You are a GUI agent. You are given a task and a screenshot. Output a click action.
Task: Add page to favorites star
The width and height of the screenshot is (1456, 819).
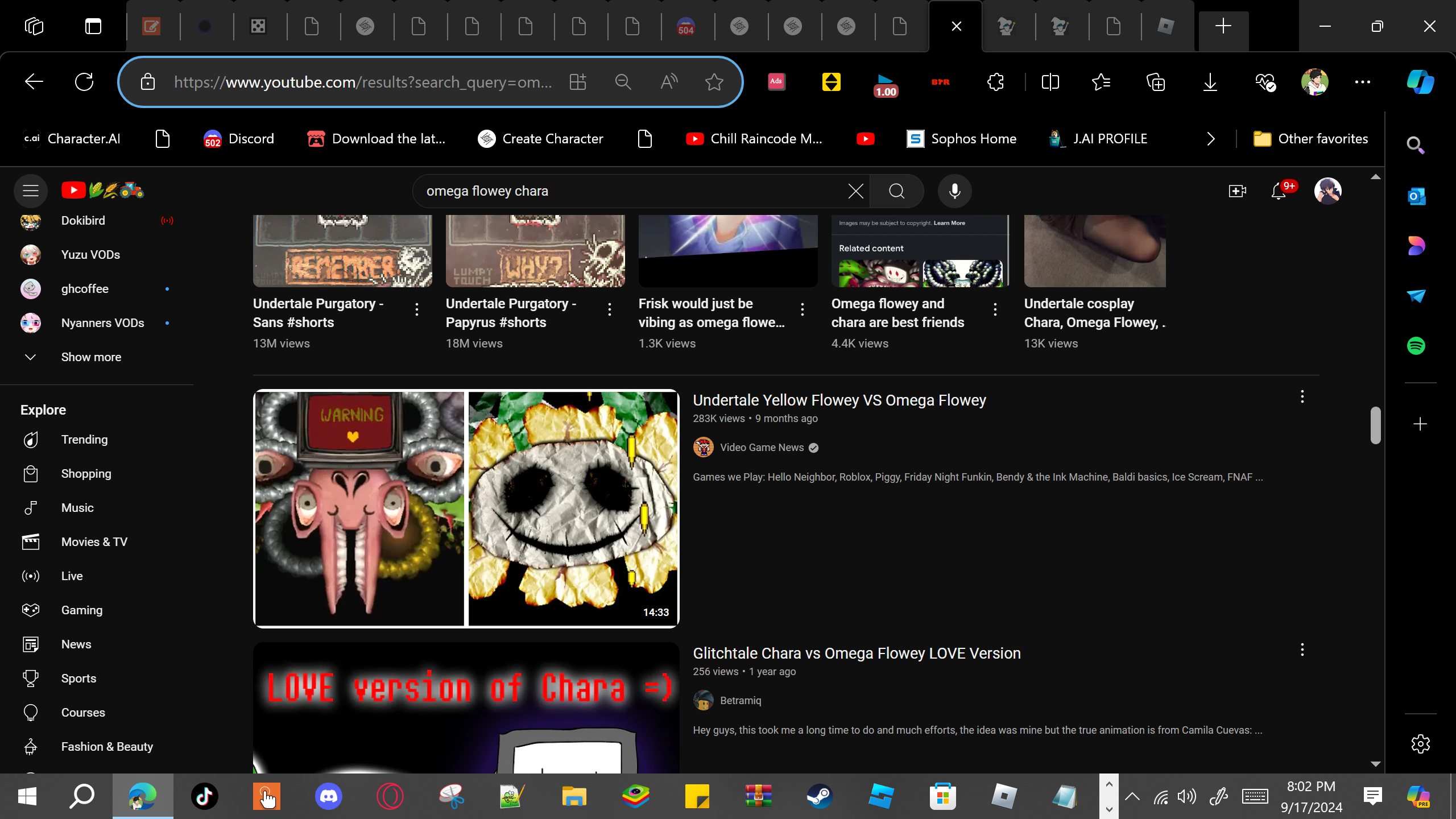[714, 82]
